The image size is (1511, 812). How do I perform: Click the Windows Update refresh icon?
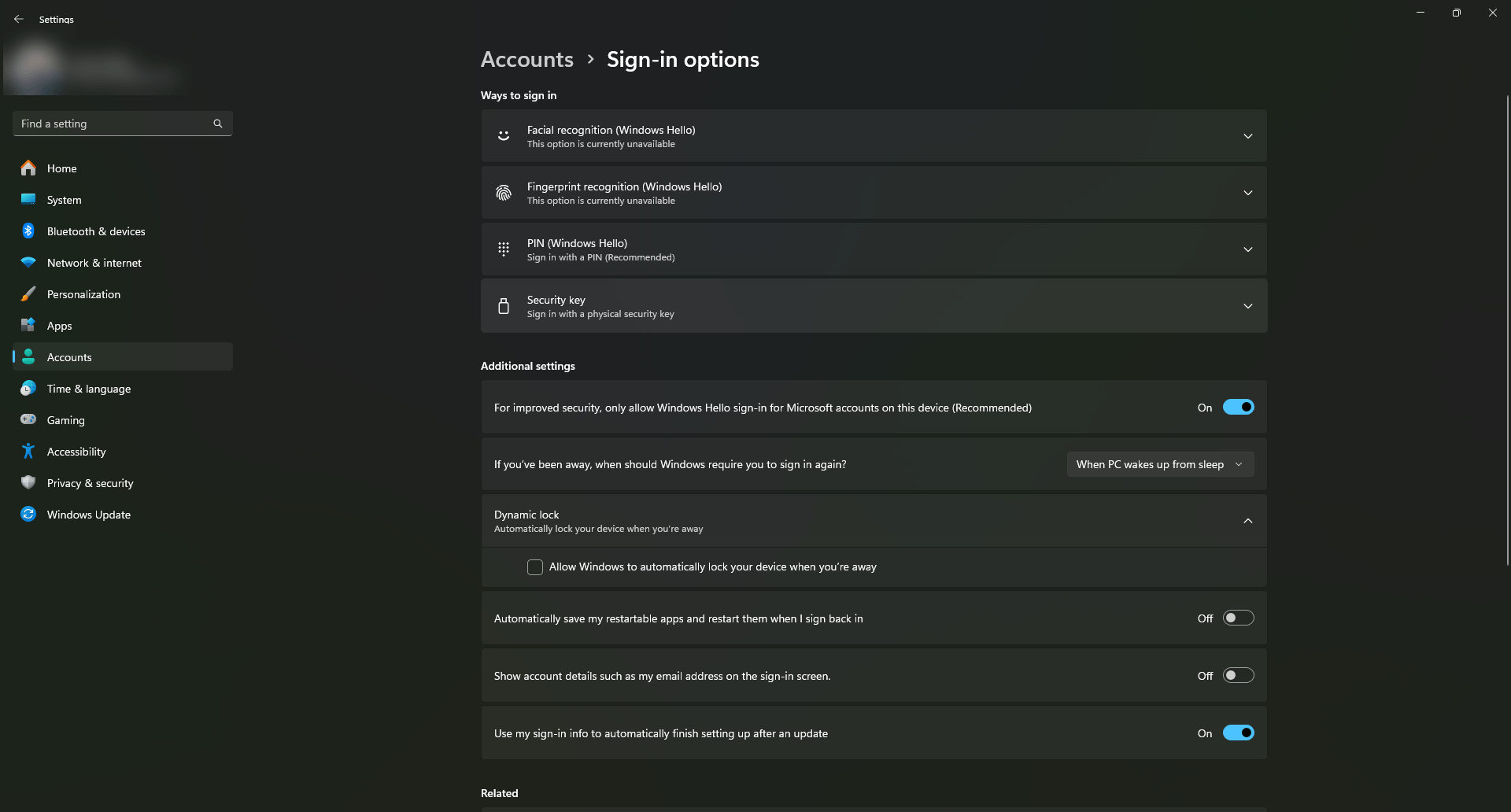tap(28, 514)
